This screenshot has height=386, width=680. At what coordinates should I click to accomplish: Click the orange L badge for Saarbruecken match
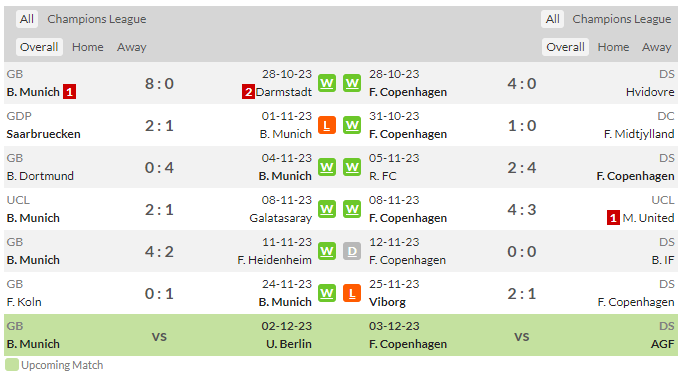click(x=327, y=125)
